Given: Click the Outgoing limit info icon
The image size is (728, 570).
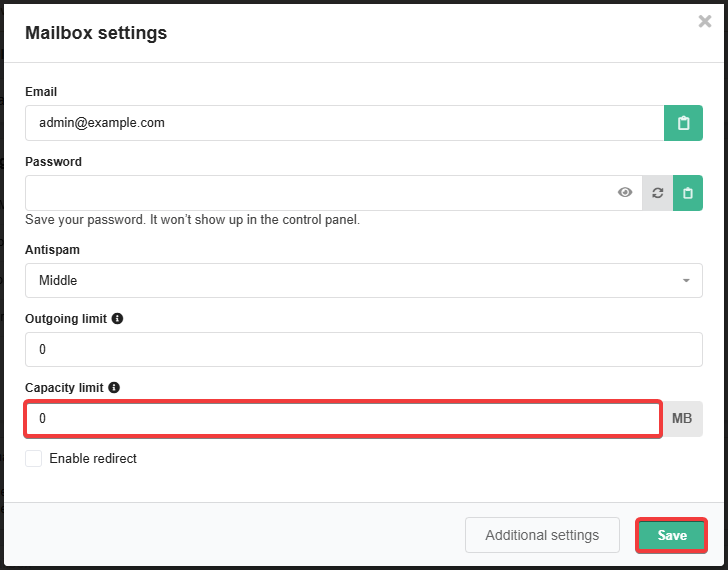Looking at the screenshot, I should (117, 318).
